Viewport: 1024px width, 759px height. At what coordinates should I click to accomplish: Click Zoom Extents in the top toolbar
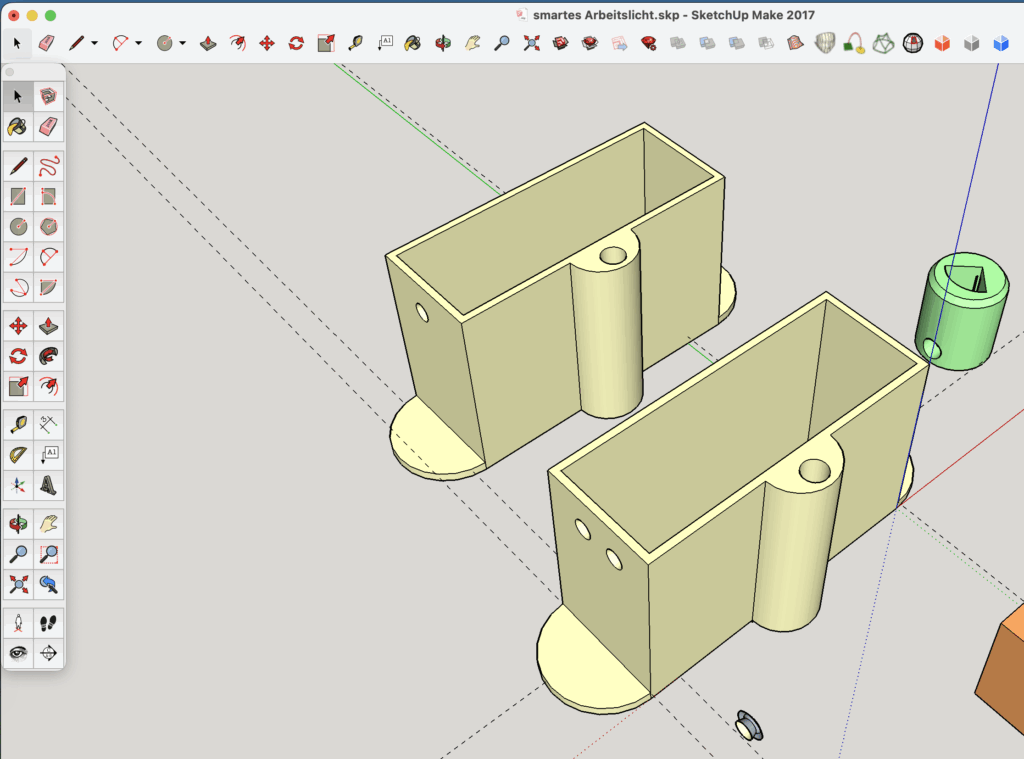[531, 43]
